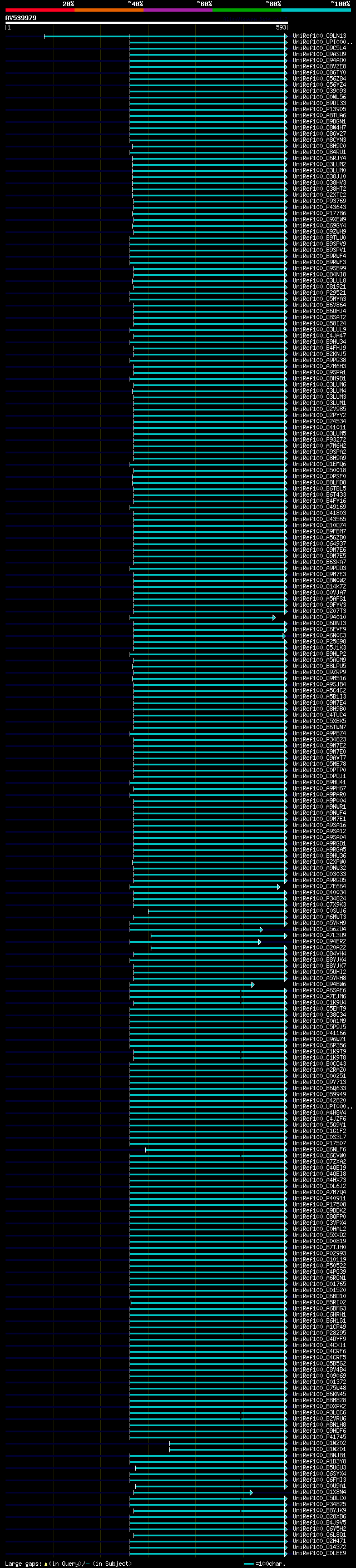Select hit label UniRef100_Q38JJ0
This screenshot has height=1568, width=356.
tap(319, 176)
